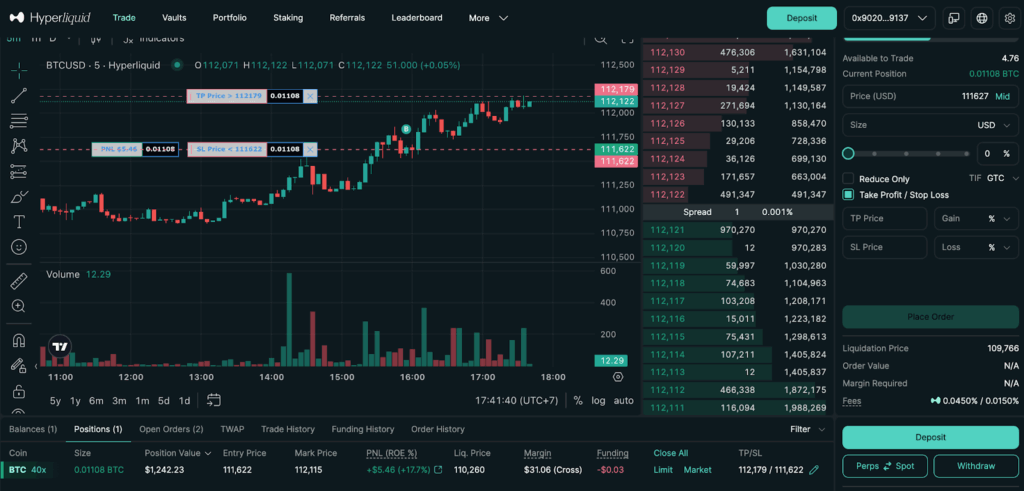Open the go-to-date calendar icon
1024x491 pixels.
(214, 401)
